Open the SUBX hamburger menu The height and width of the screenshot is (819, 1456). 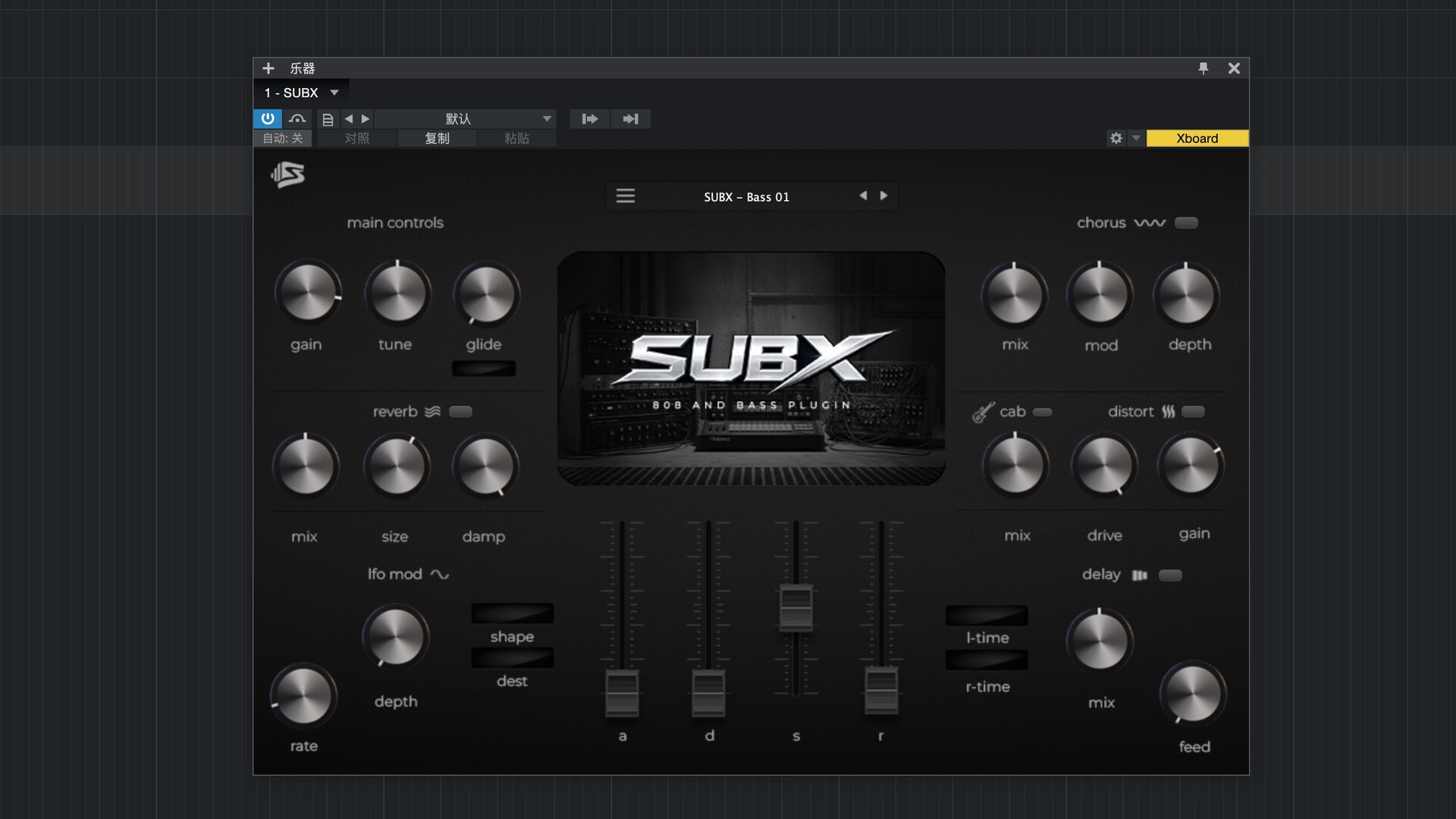[626, 196]
